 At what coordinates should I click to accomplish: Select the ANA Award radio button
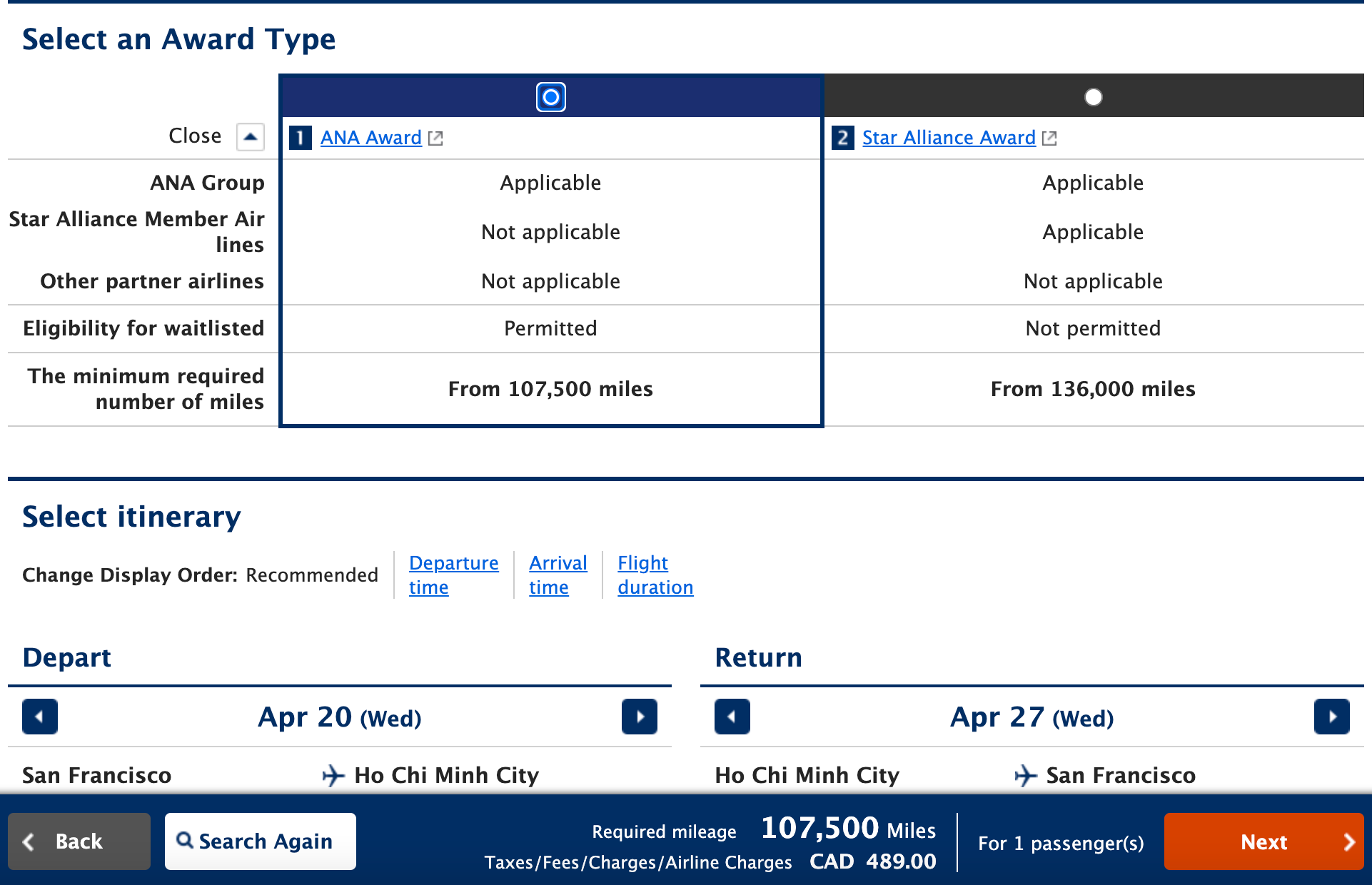point(550,96)
